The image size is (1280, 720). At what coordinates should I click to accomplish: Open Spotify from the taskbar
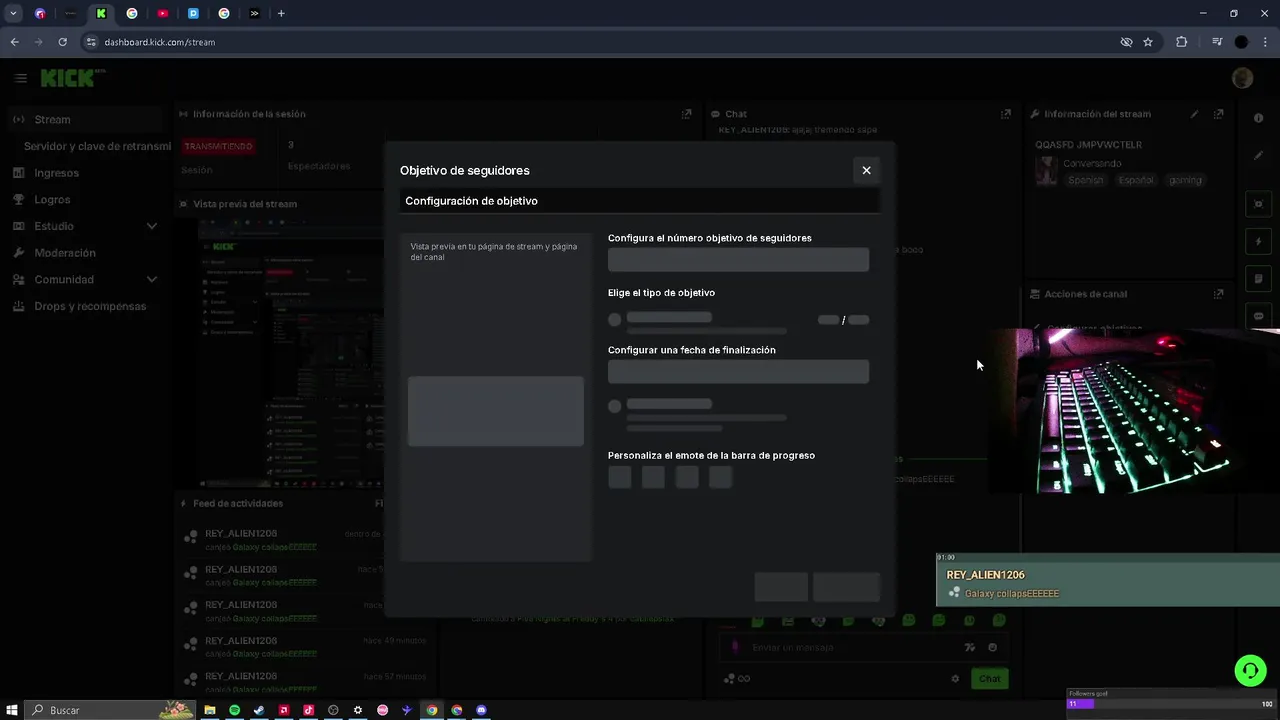pyautogui.click(x=234, y=710)
